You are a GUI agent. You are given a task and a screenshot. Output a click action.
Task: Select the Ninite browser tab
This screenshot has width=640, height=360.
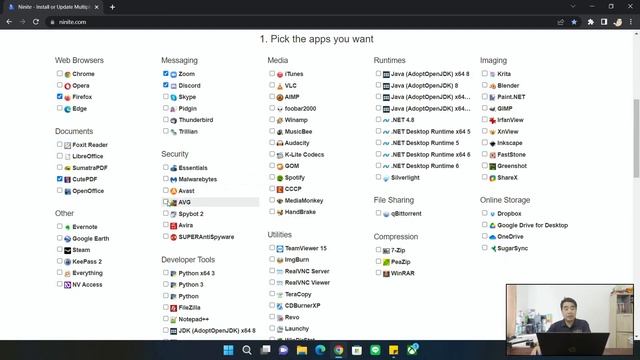[x=54, y=7]
